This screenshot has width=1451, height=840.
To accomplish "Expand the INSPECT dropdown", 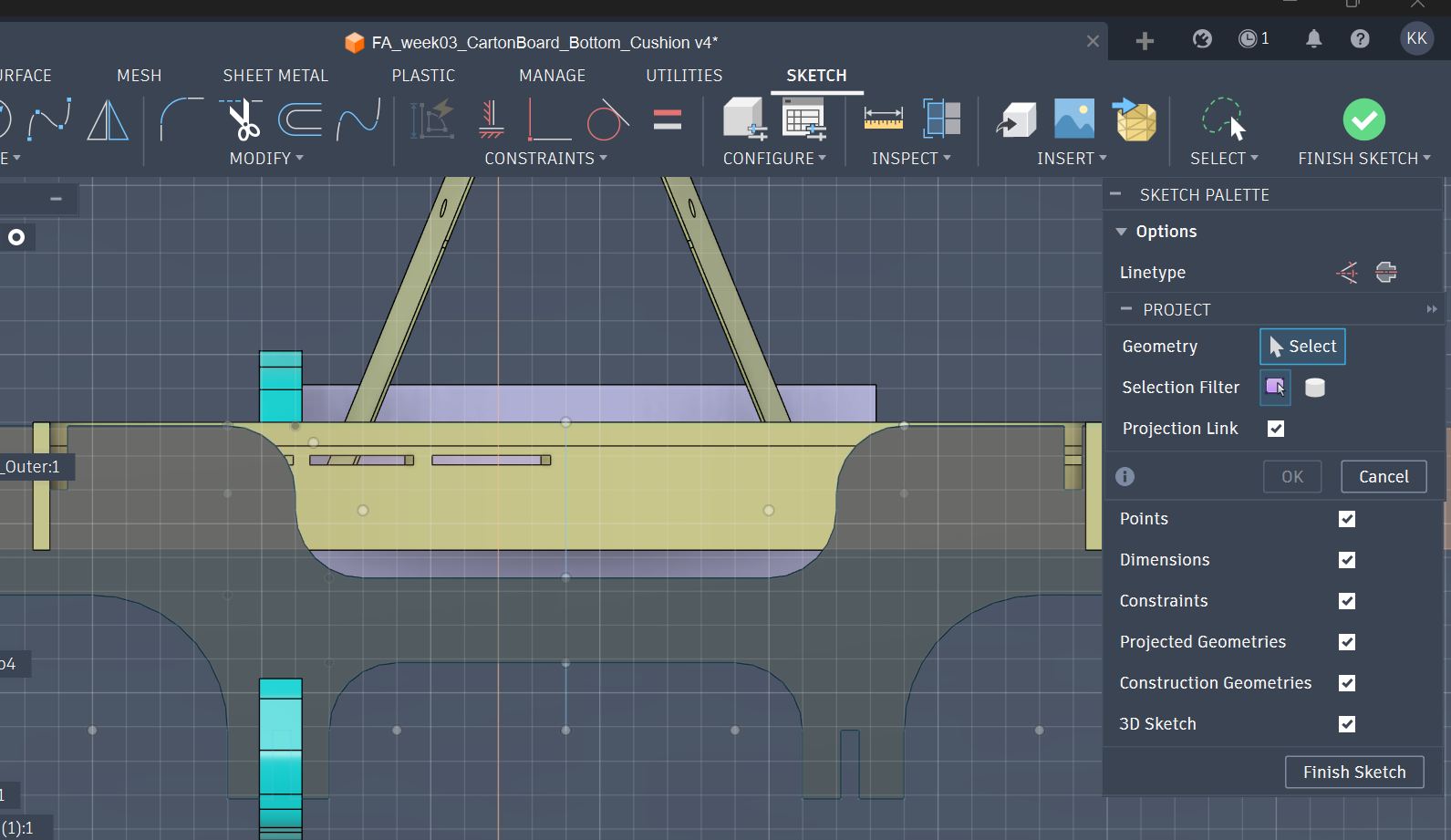I will point(911,159).
